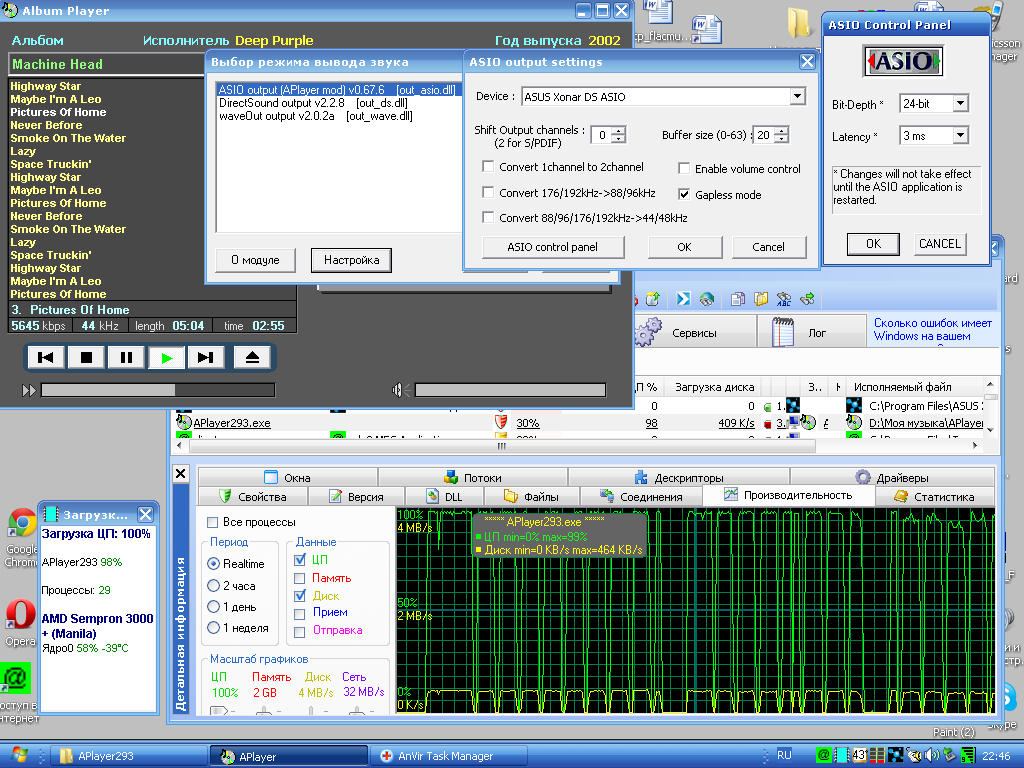The height and width of the screenshot is (768, 1024).
Task: Click the RU language indicator
Action: 784,756
